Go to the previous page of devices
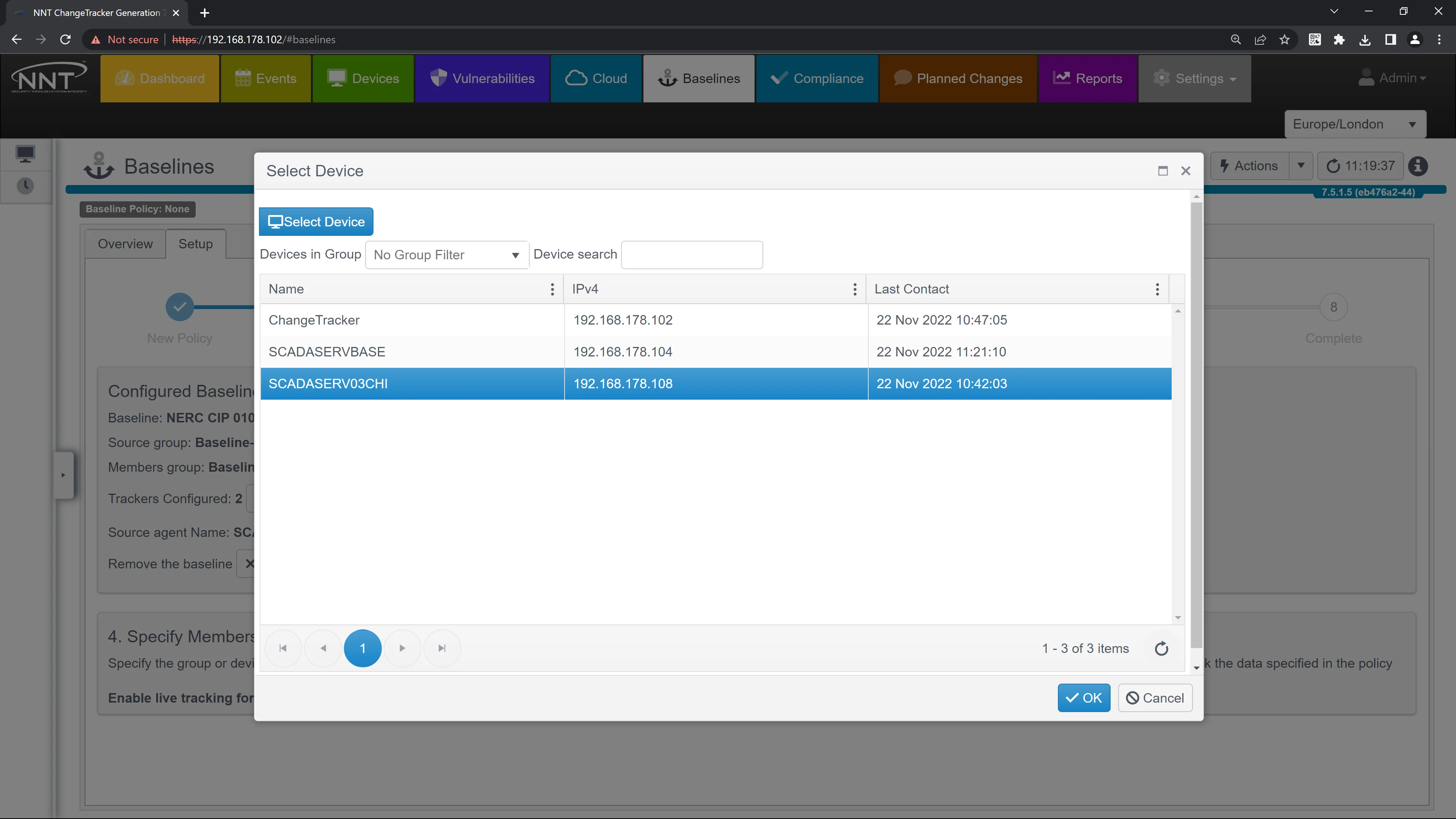 click(323, 648)
